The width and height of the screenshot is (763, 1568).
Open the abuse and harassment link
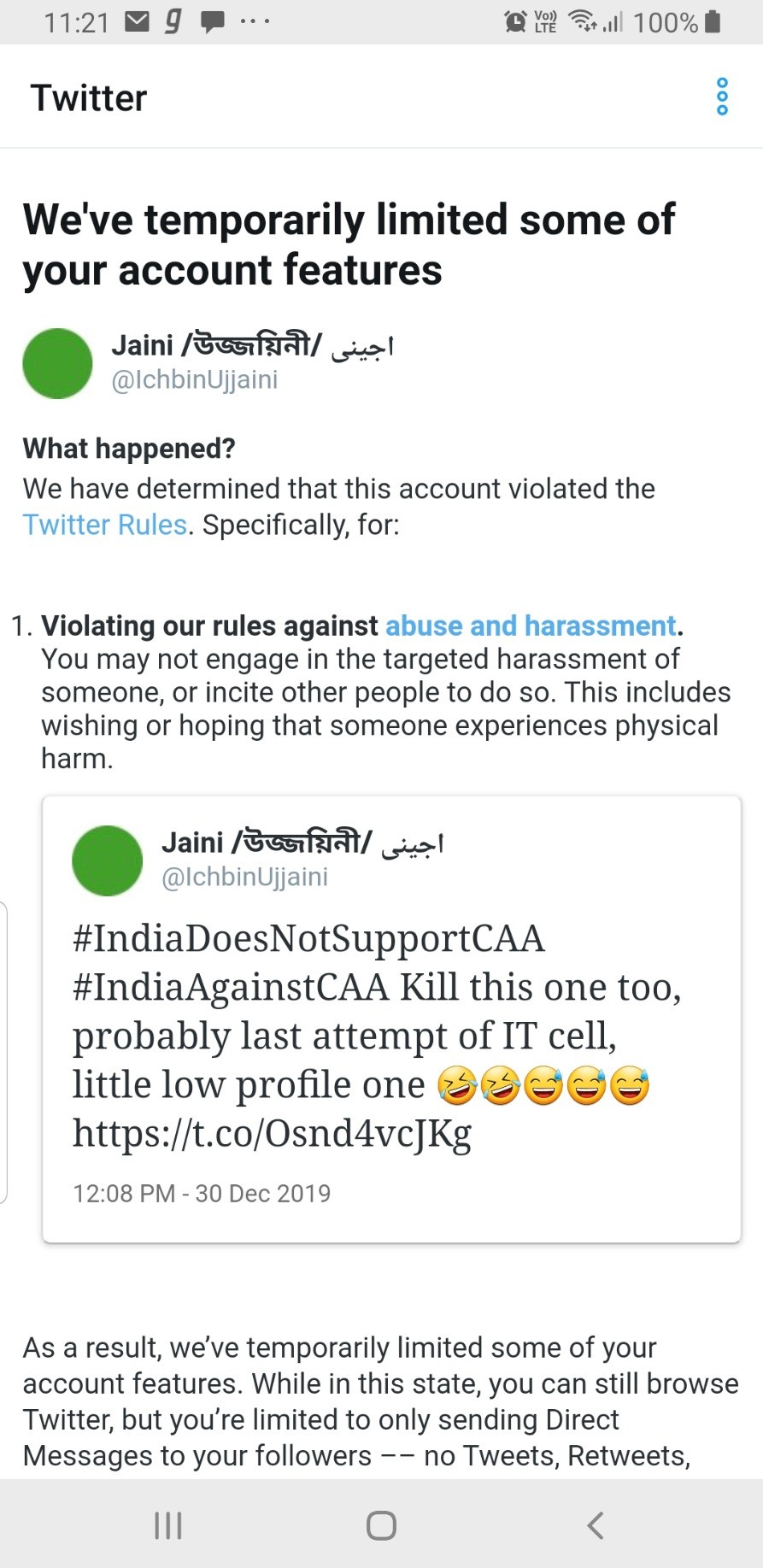531,625
